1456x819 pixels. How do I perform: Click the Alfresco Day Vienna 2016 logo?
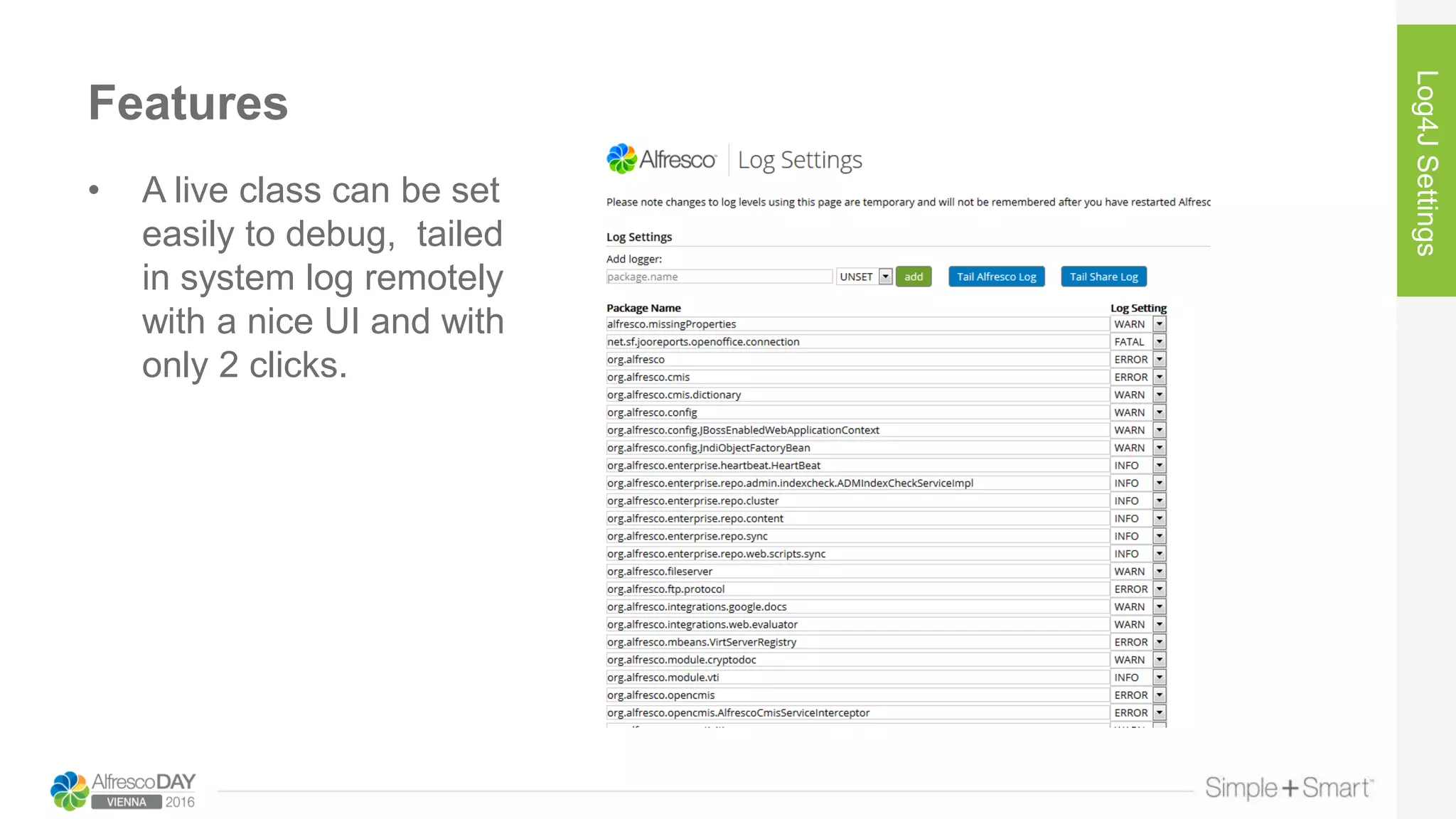(x=123, y=791)
